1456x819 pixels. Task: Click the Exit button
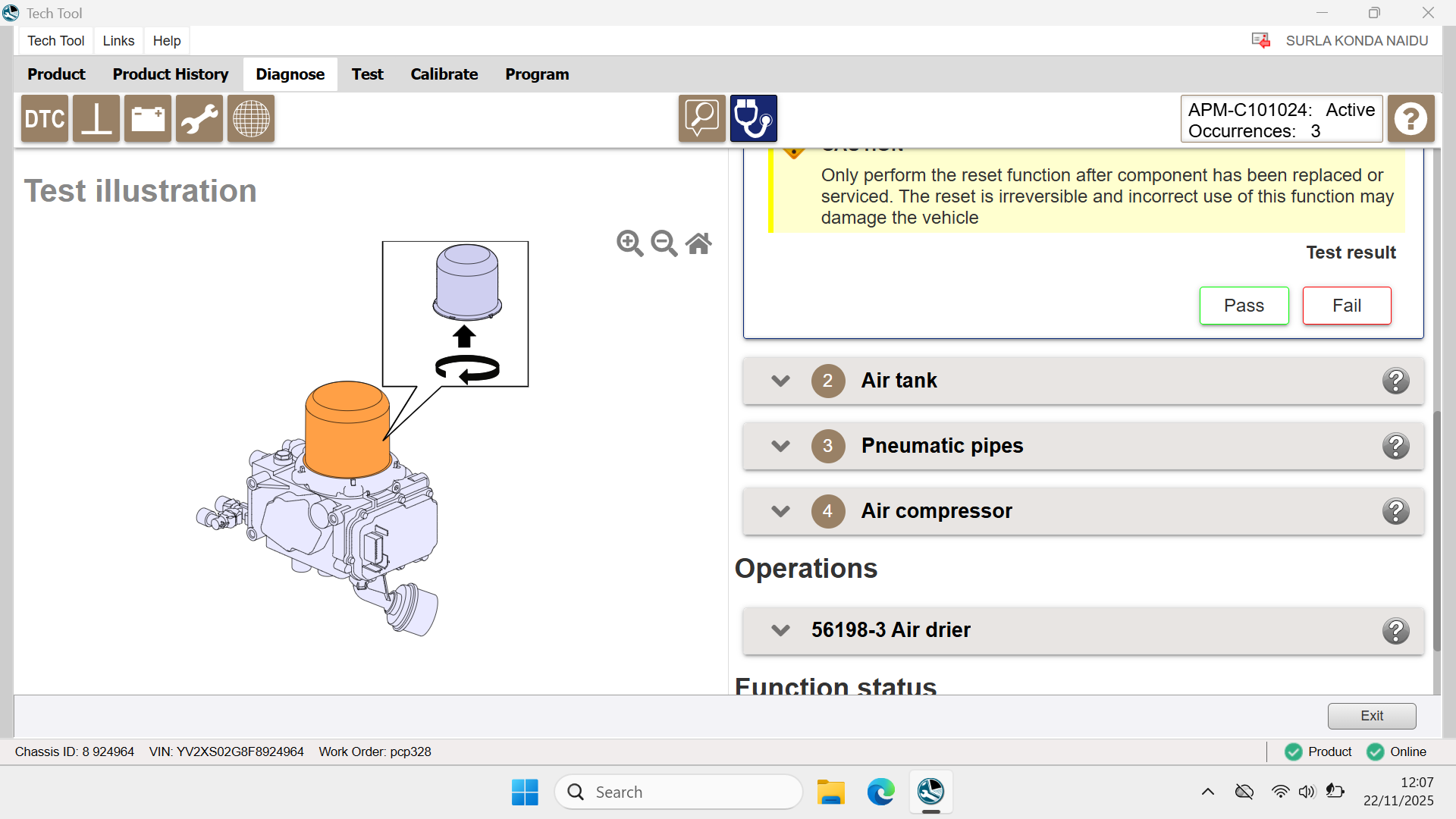tap(1372, 716)
